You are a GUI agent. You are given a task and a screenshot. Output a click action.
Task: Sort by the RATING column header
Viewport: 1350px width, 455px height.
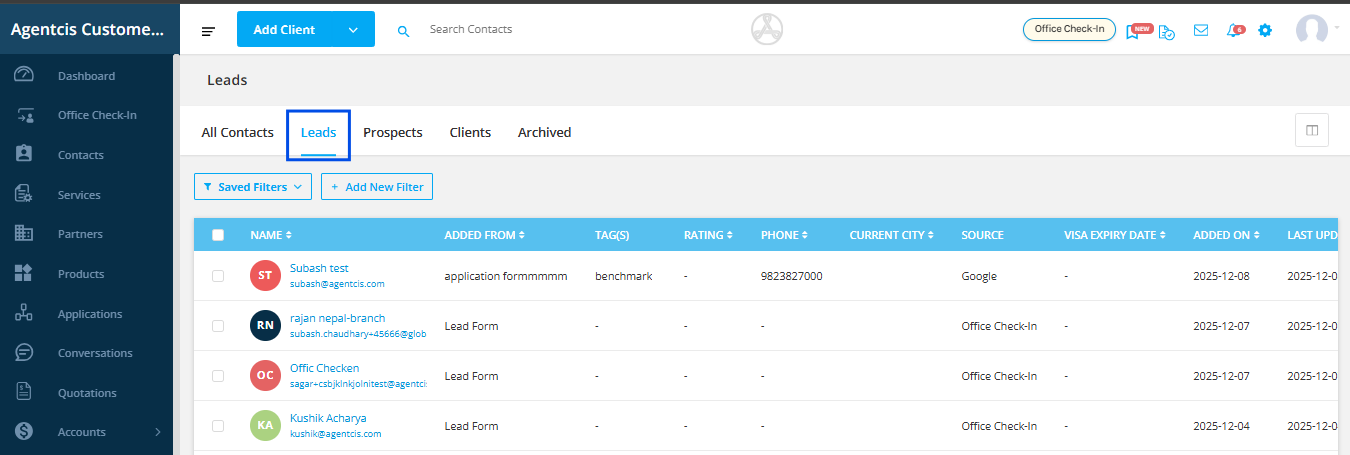(x=708, y=235)
